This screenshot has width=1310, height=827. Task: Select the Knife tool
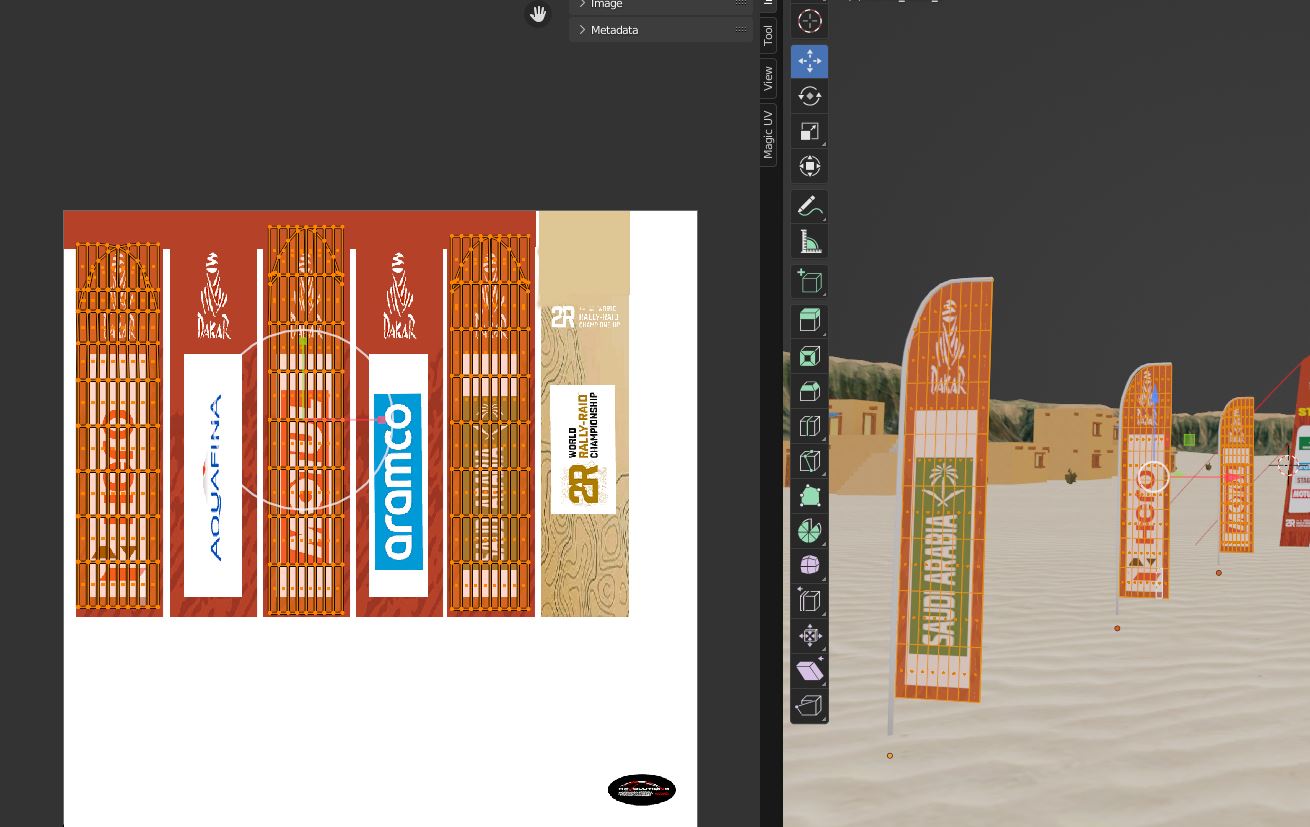[x=810, y=461]
